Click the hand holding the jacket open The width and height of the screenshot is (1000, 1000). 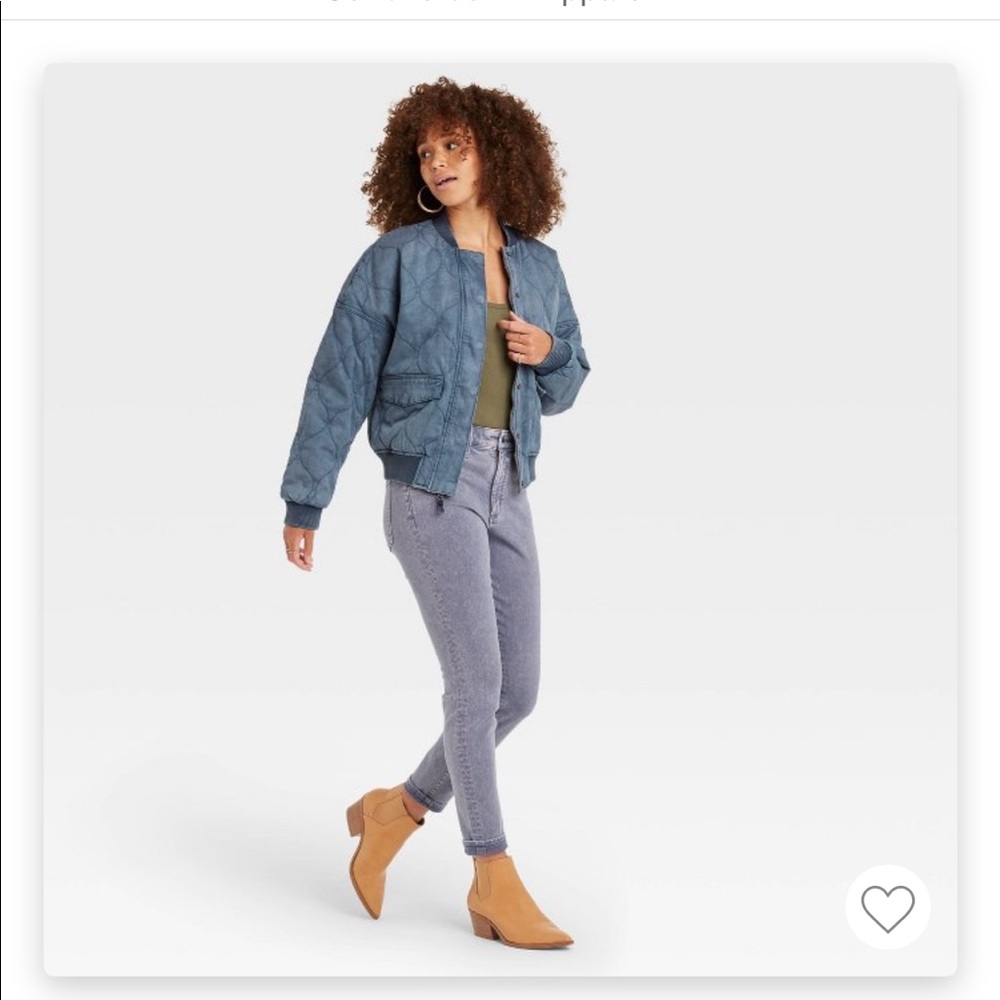(x=524, y=337)
